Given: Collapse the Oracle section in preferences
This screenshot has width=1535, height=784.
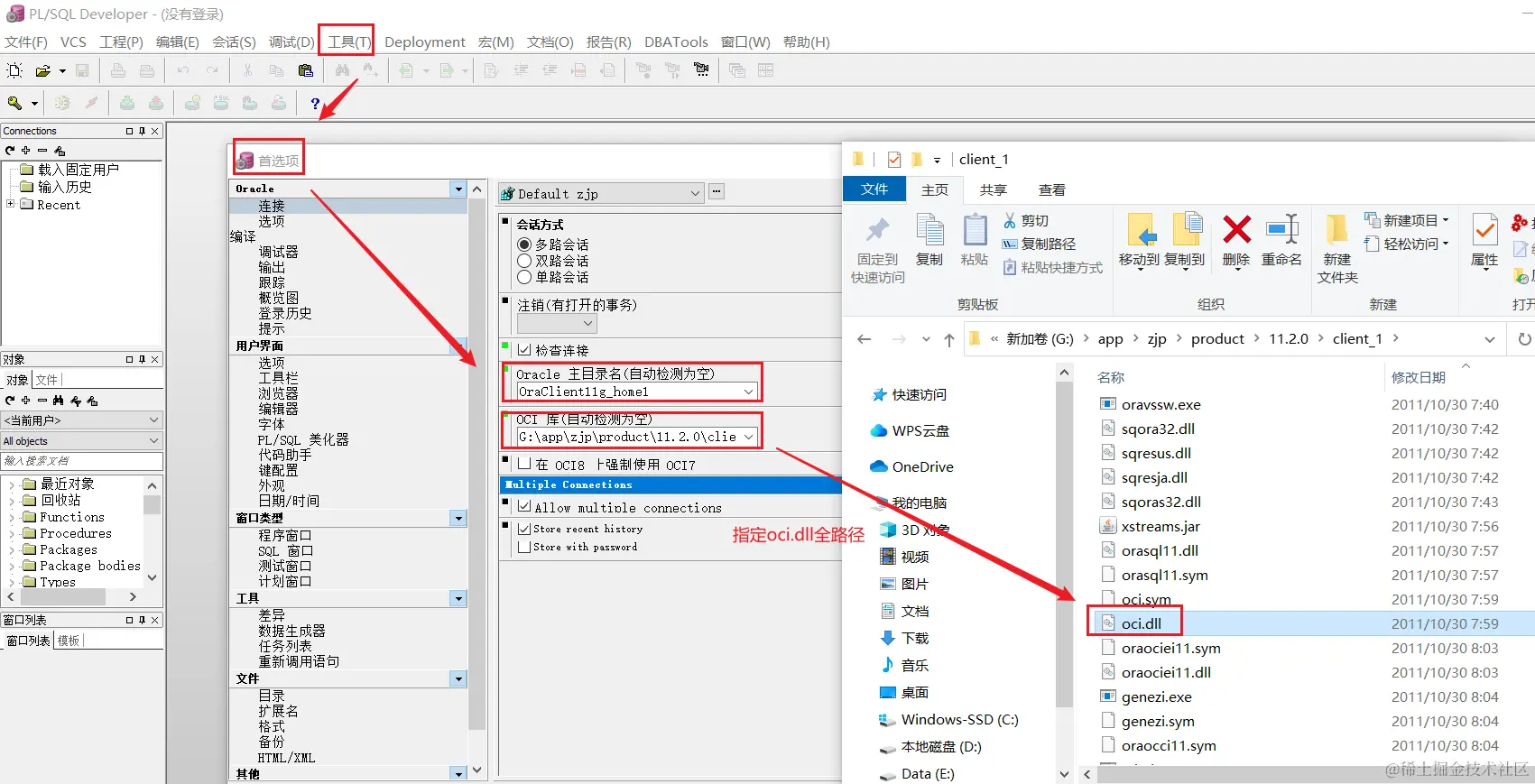Looking at the screenshot, I should coord(458,189).
